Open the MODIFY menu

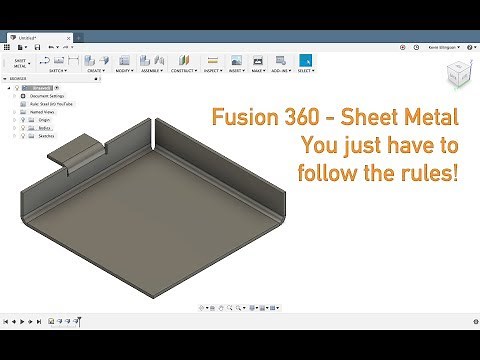124,71
